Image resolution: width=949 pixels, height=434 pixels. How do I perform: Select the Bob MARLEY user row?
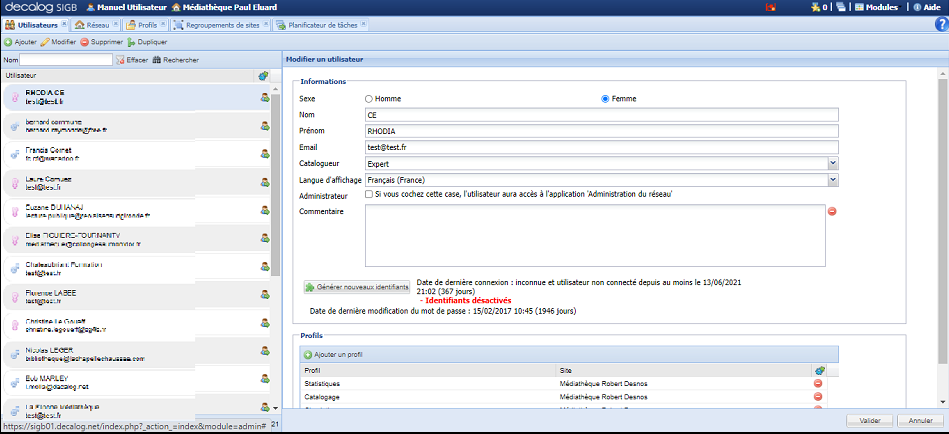point(137,381)
